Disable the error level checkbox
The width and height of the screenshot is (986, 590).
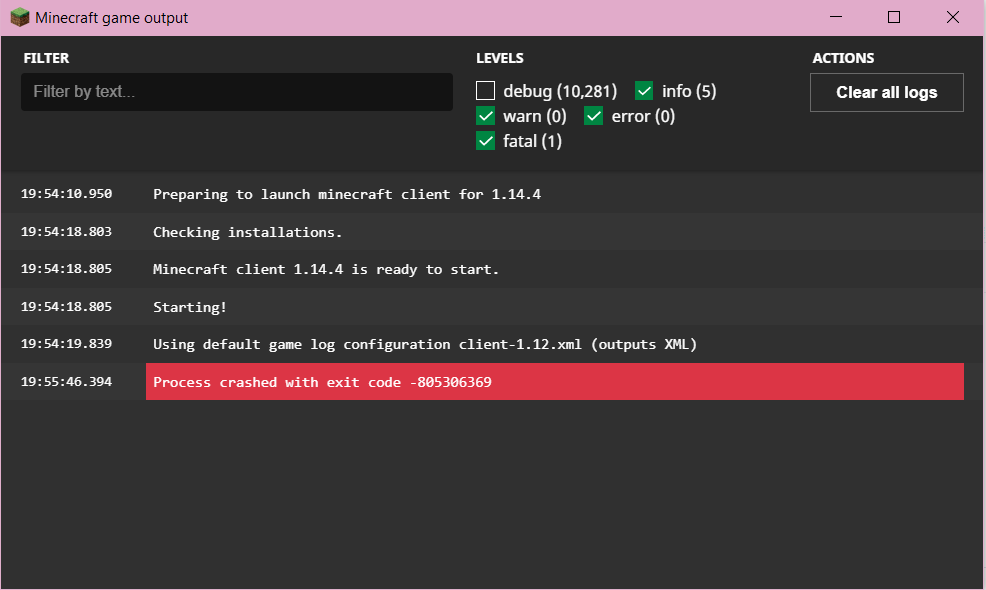[594, 116]
